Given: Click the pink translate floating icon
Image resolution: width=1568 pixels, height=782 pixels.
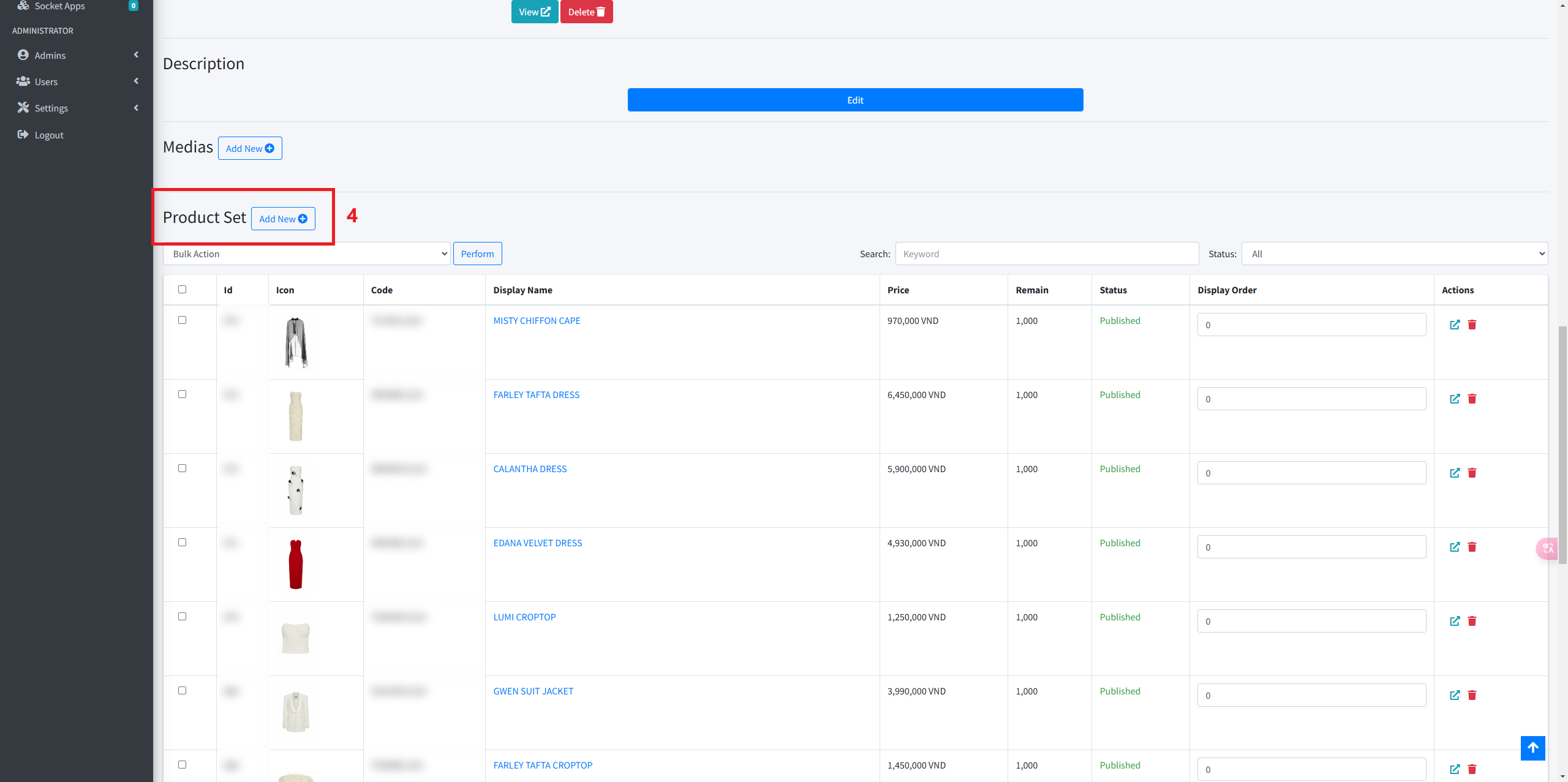Looking at the screenshot, I should 1547,548.
